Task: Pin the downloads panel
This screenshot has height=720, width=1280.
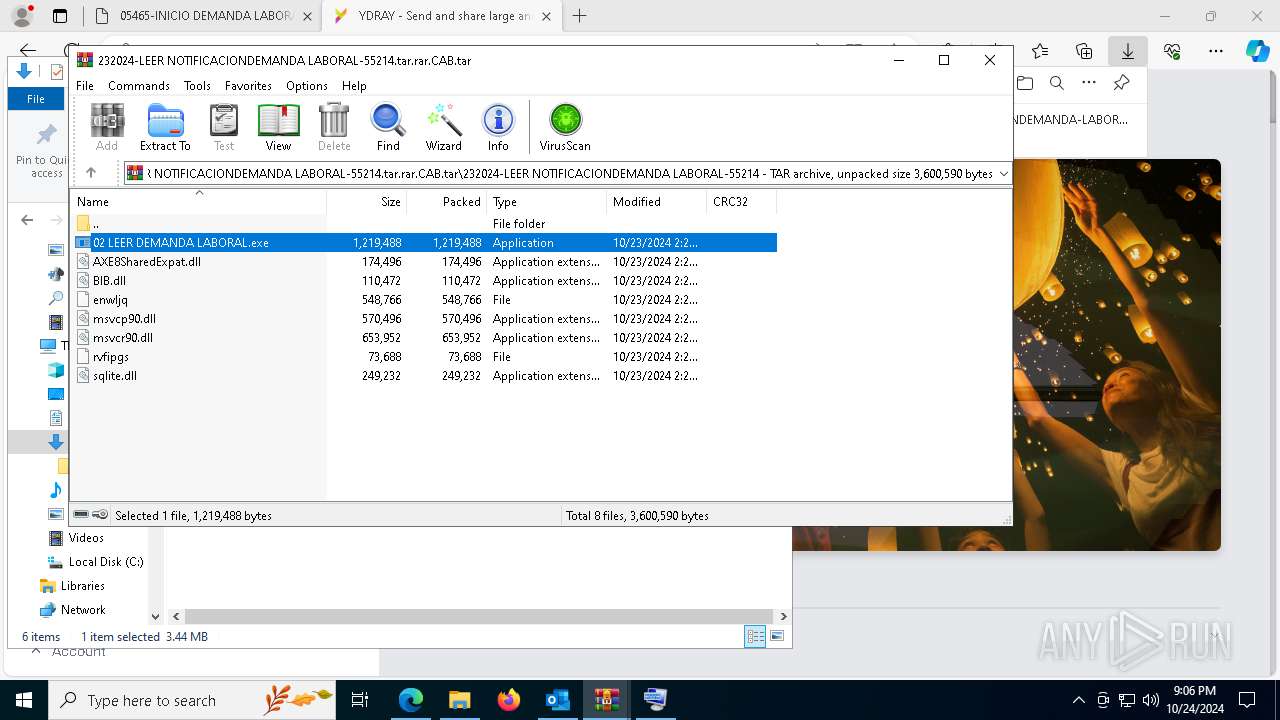Action: click(1122, 83)
